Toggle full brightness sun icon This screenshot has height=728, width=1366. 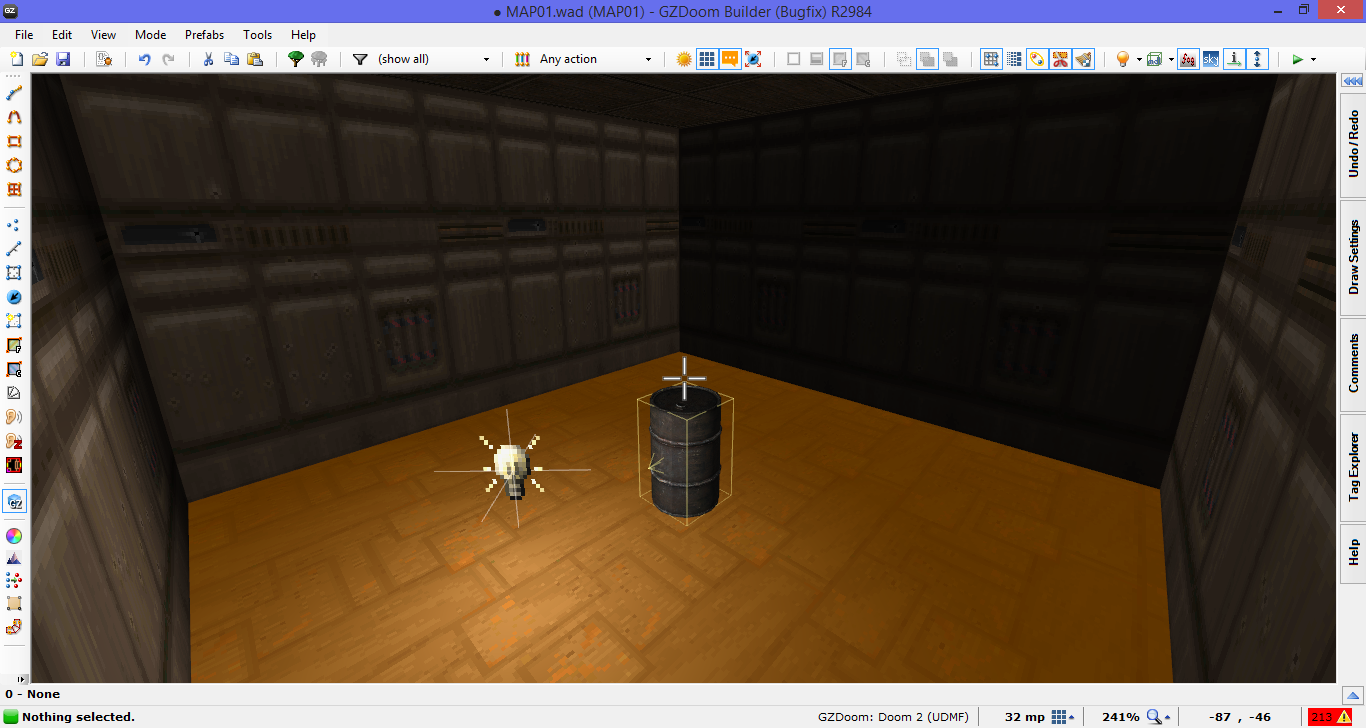pos(684,59)
